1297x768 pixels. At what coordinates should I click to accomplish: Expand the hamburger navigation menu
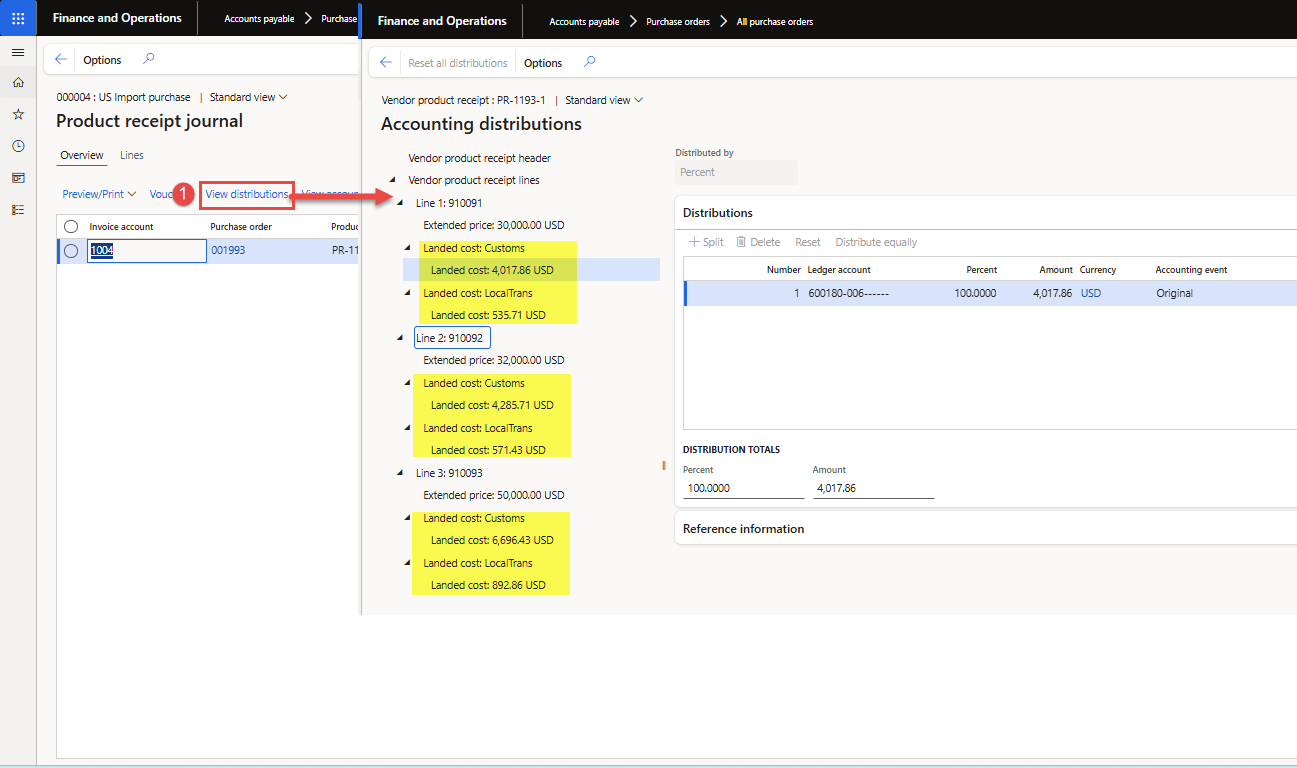[18, 52]
